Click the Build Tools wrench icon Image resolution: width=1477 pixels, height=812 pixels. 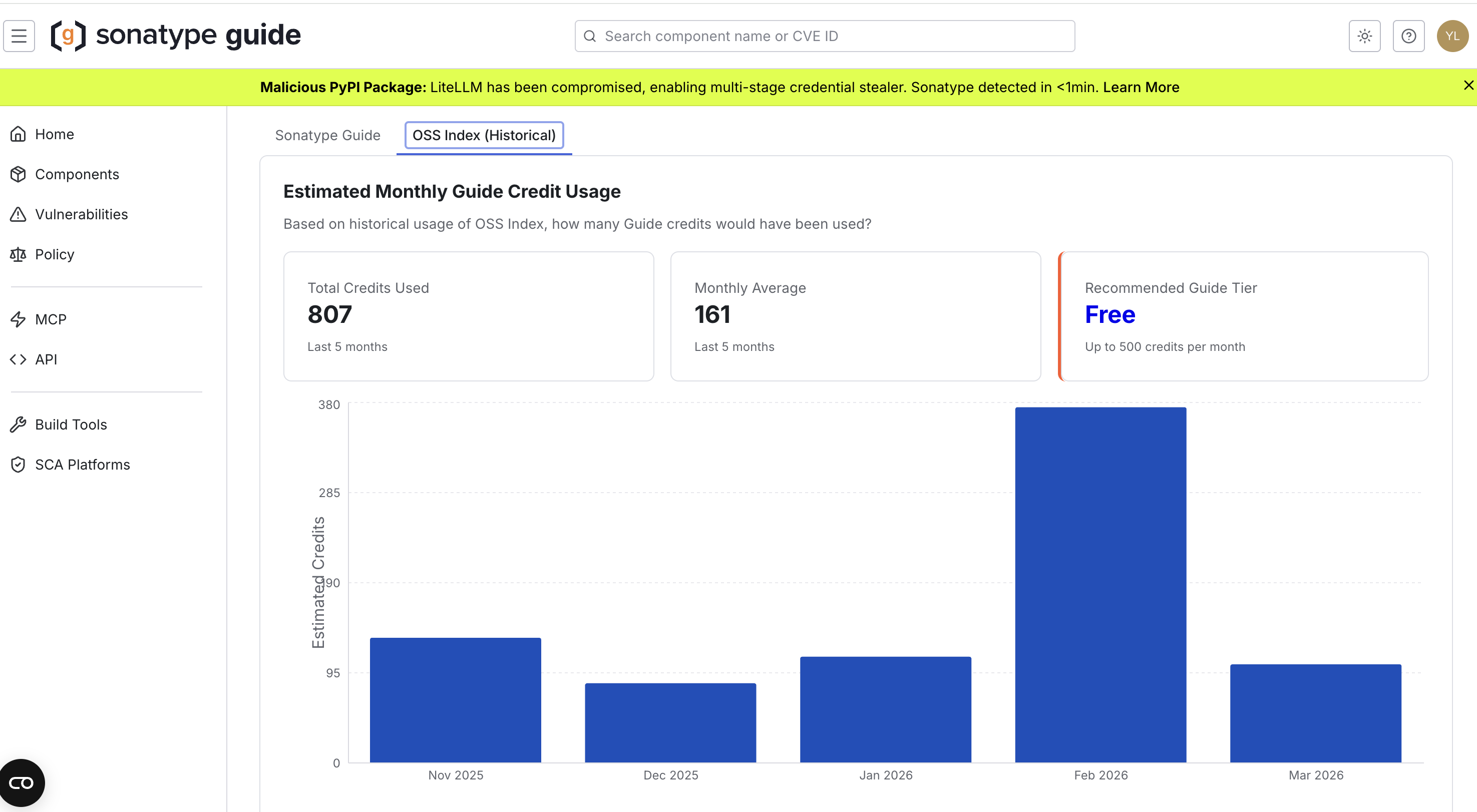point(19,425)
